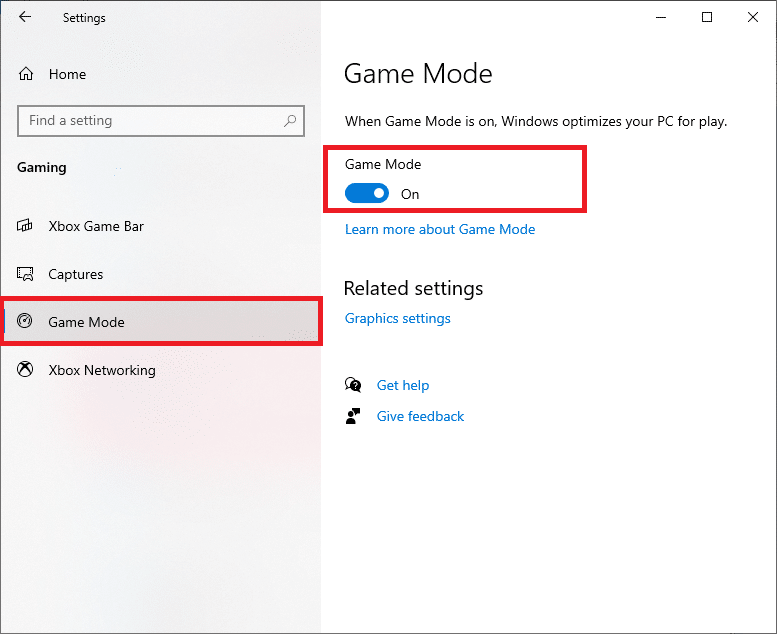Go to the Home settings page
The width and height of the screenshot is (777, 634).
pyautogui.click(x=67, y=74)
